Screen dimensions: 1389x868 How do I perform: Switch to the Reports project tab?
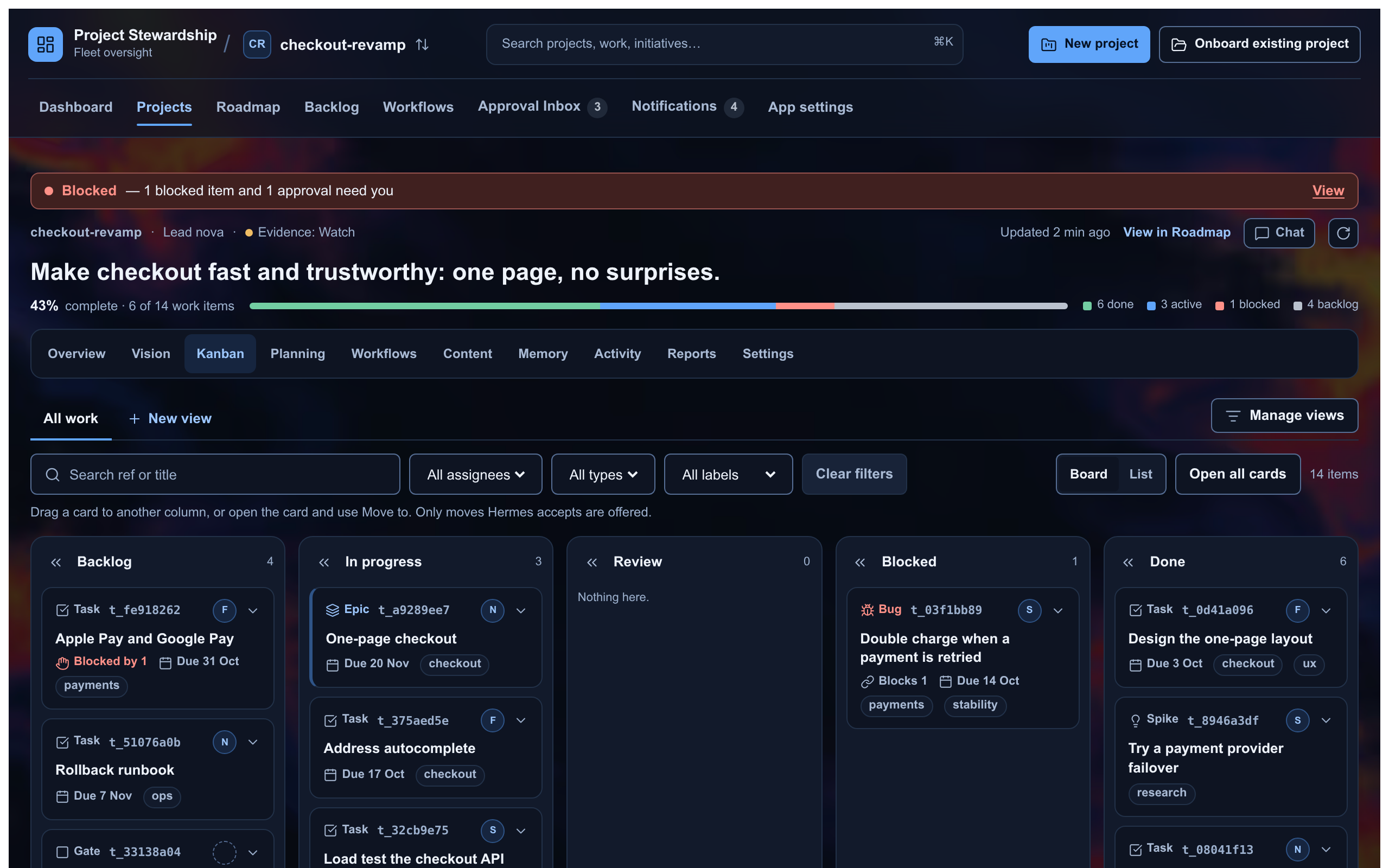tap(691, 354)
